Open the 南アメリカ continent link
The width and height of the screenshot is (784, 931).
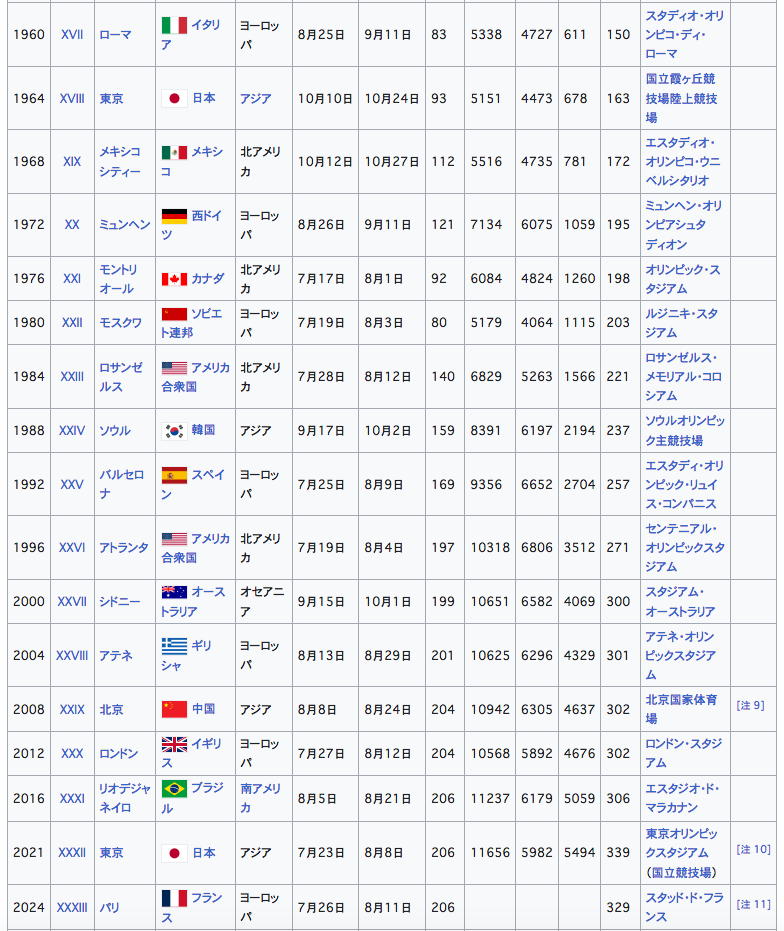[260, 797]
